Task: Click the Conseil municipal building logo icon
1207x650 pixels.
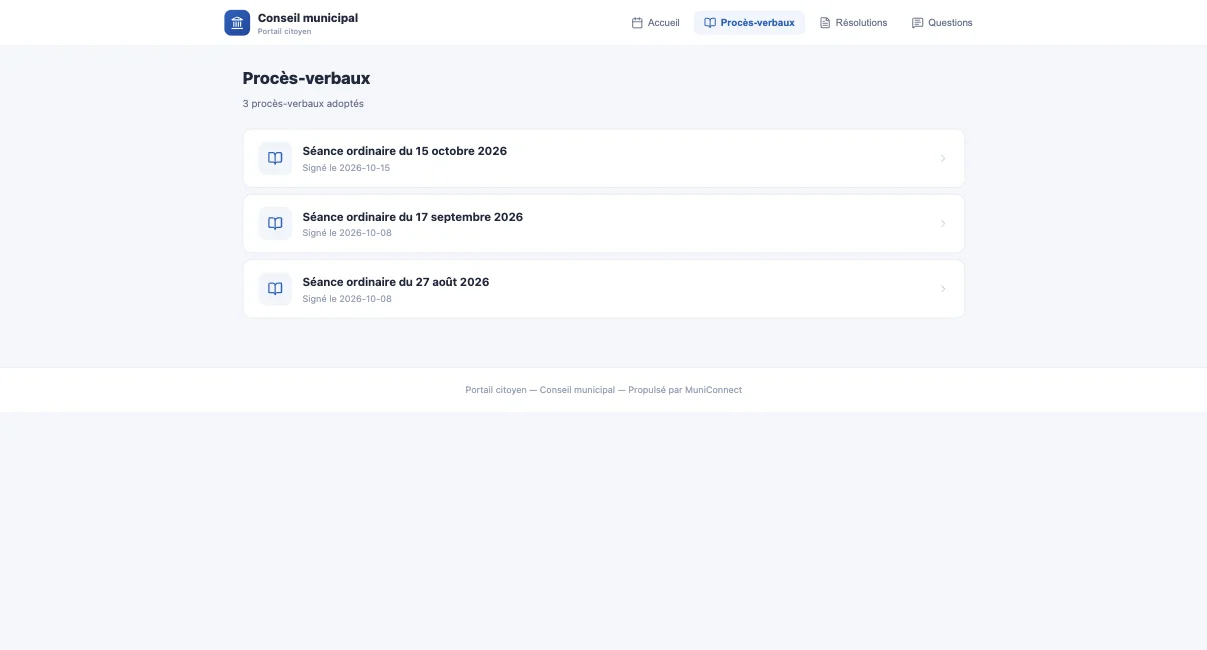Action: [237, 23]
